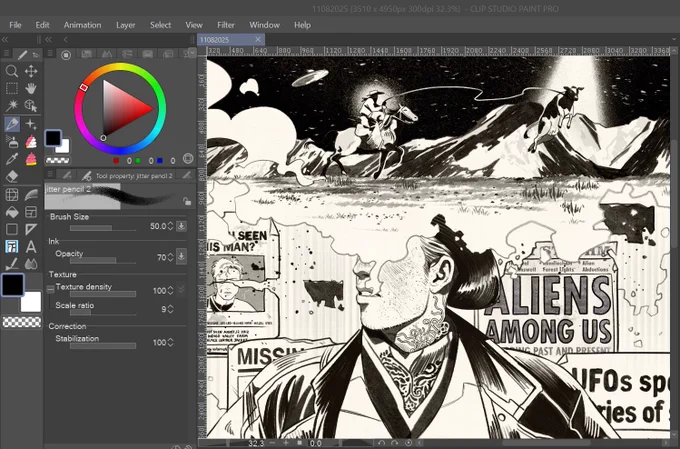Image resolution: width=680 pixels, height=449 pixels.
Task: Click the Brush Size slider
Action: [102, 228]
